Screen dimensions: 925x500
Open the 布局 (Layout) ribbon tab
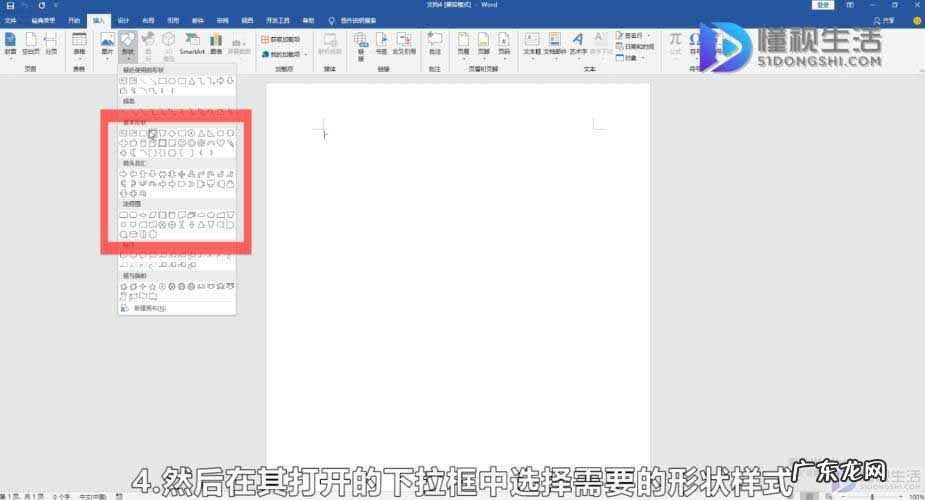[x=148, y=21]
